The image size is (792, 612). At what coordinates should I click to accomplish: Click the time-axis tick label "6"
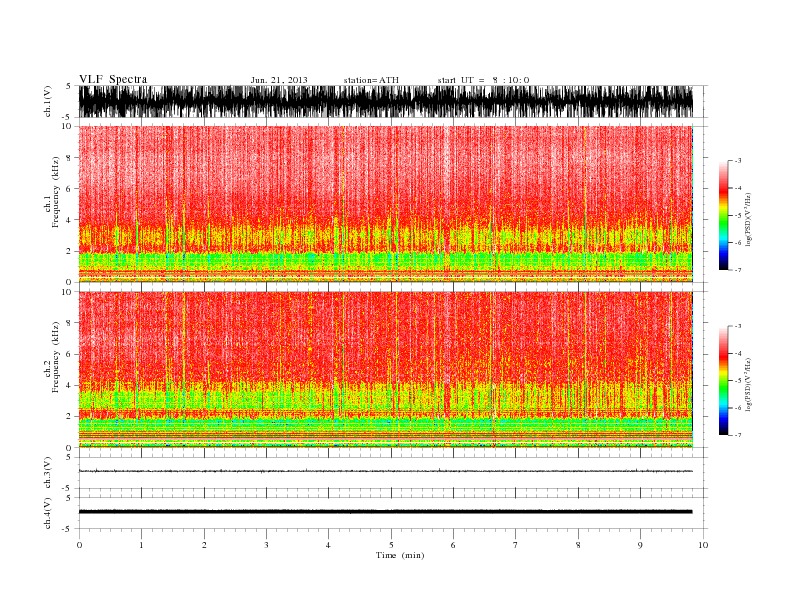(x=453, y=545)
